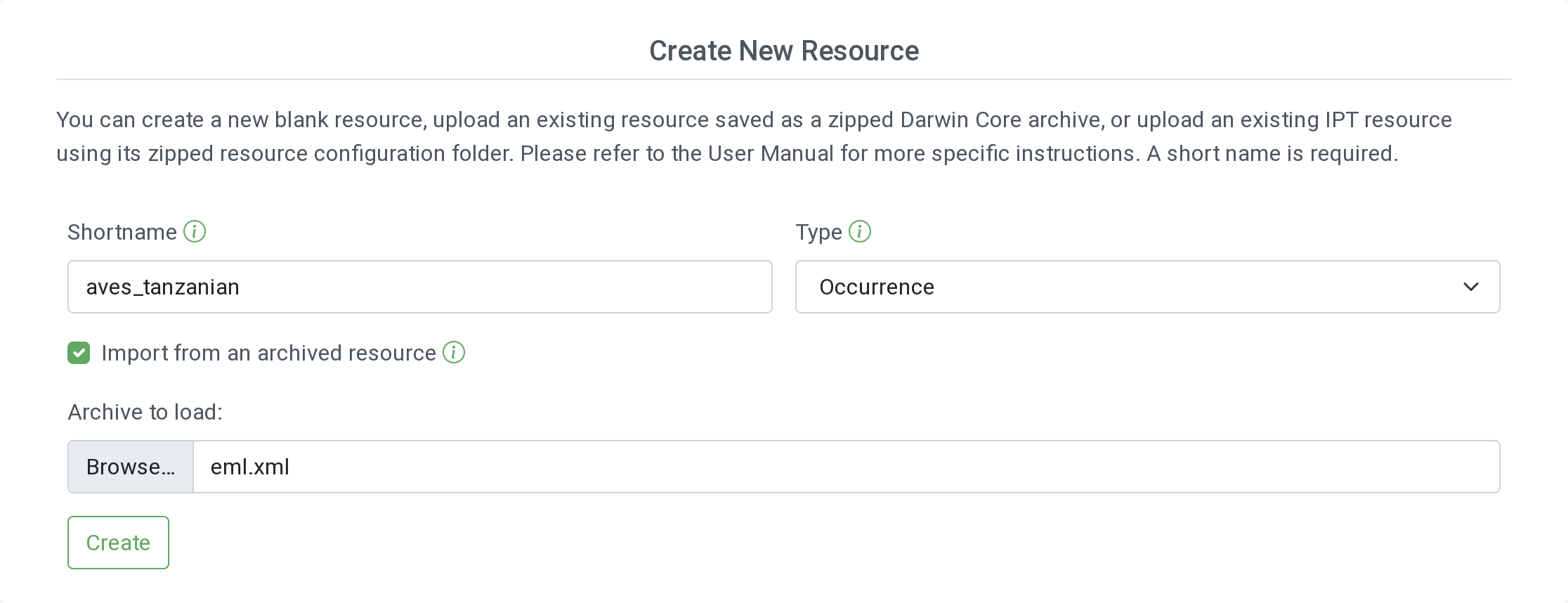Viewport: 1568px width, 603px height.
Task: Click the chevron arrow on the Type selector
Action: (x=1470, y=287)
